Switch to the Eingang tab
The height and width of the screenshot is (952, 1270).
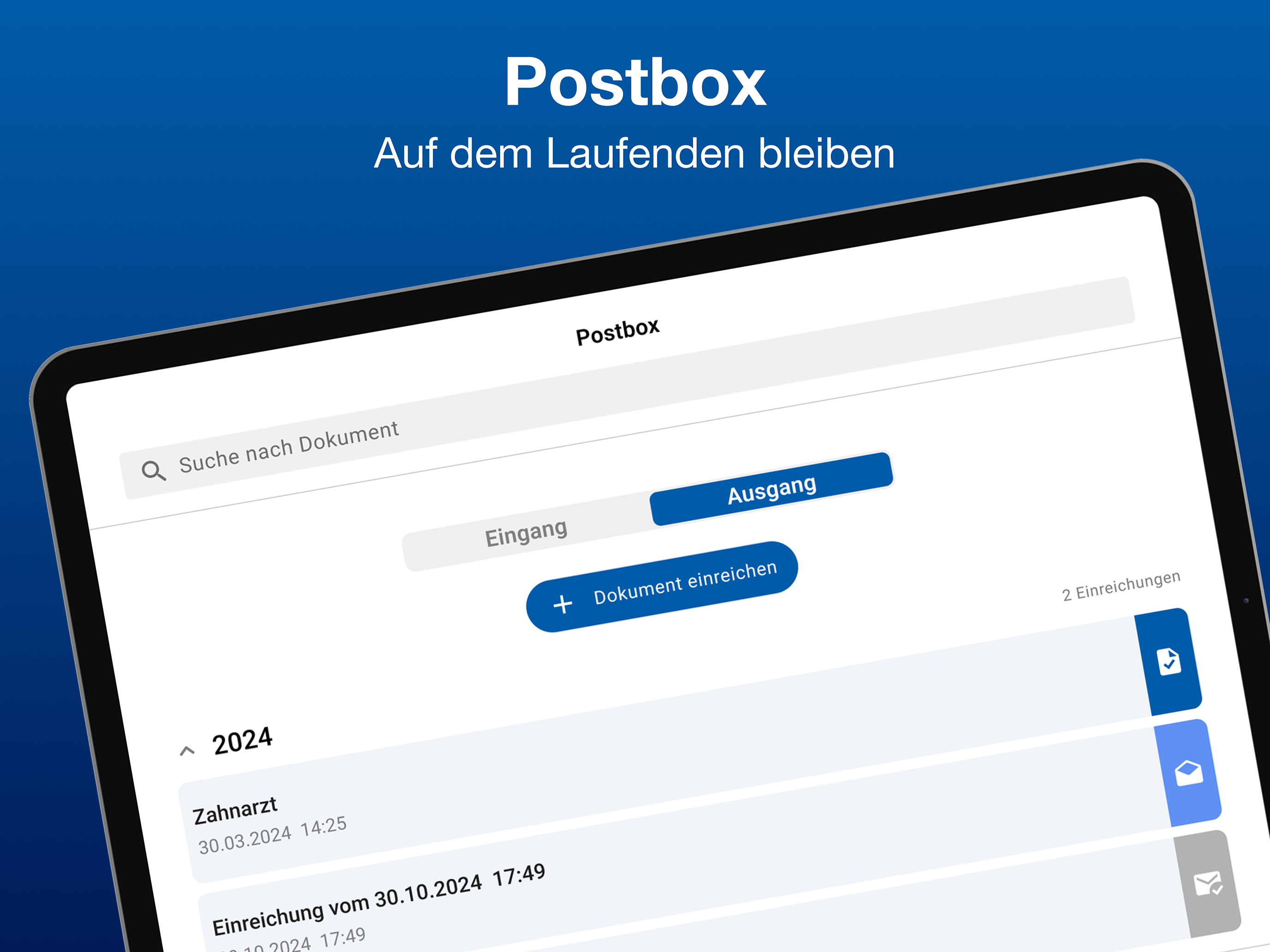click(526, 533)
